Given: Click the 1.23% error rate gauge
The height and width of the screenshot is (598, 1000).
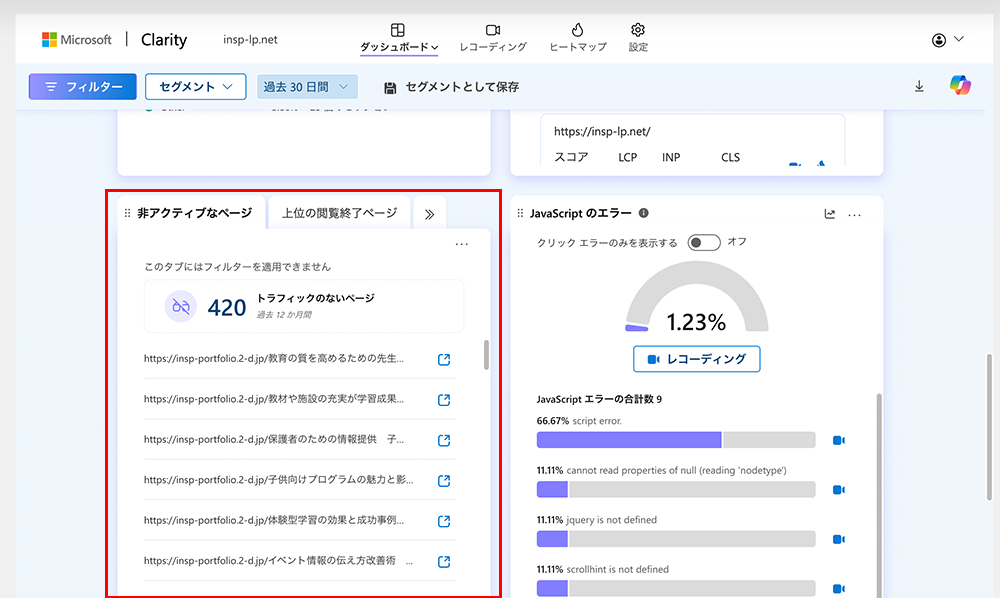Looking at the screenshot, I should point(696,298).
